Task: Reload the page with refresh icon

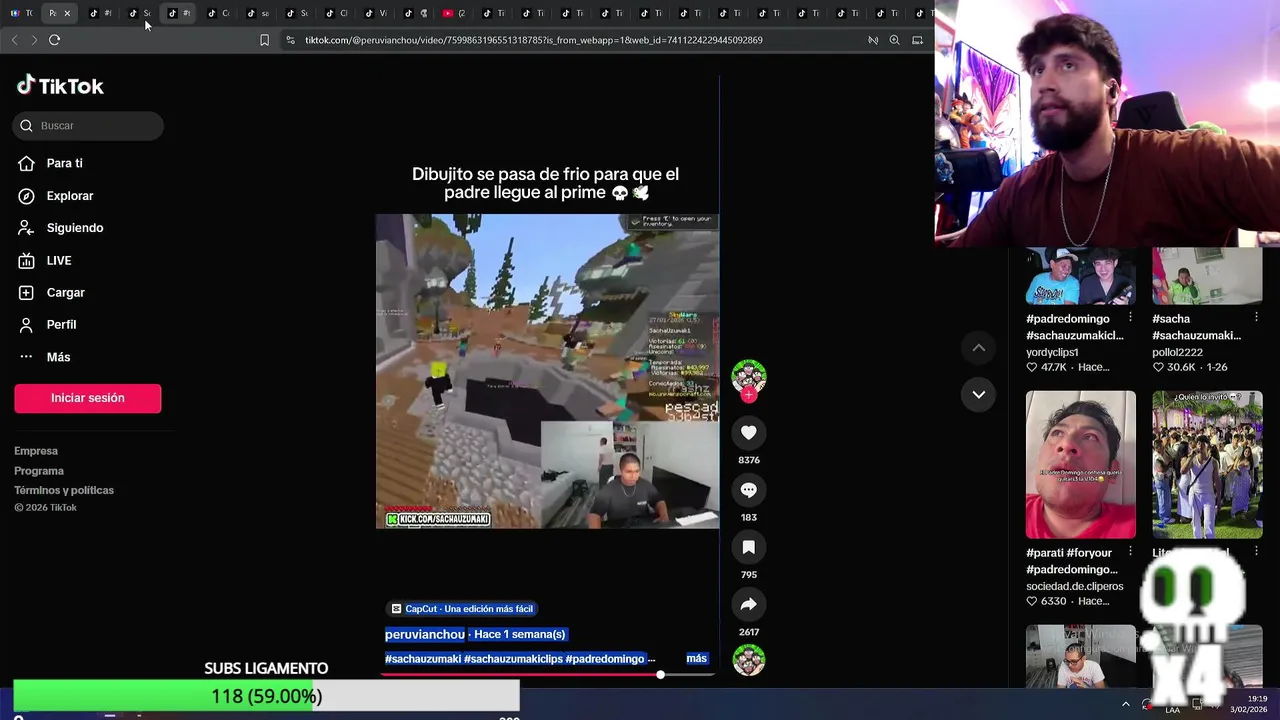Action: [x=54, y=40]
